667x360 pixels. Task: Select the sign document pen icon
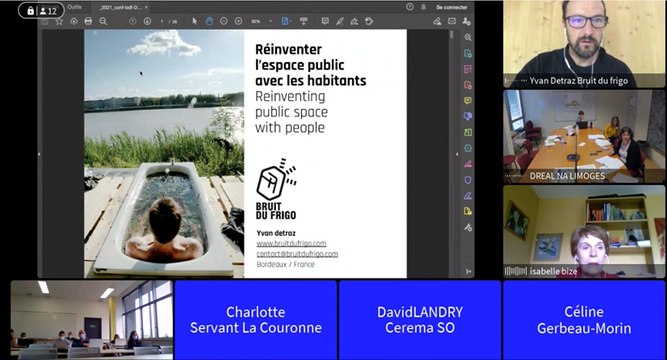pyautogui.click(x=354, y=21)
